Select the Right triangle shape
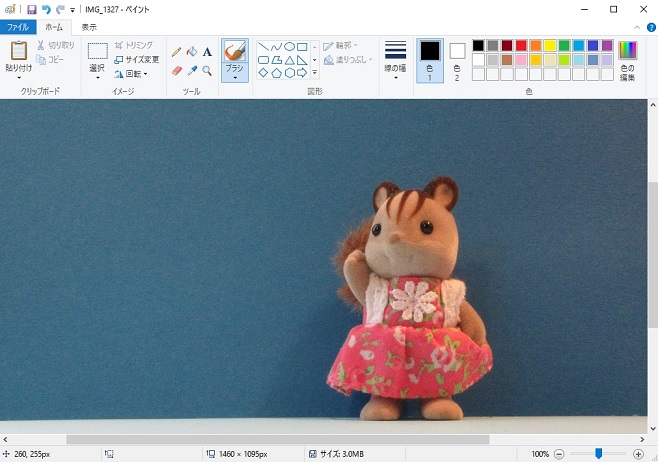This screenshot has height=462, width=658. click(302, 60)
